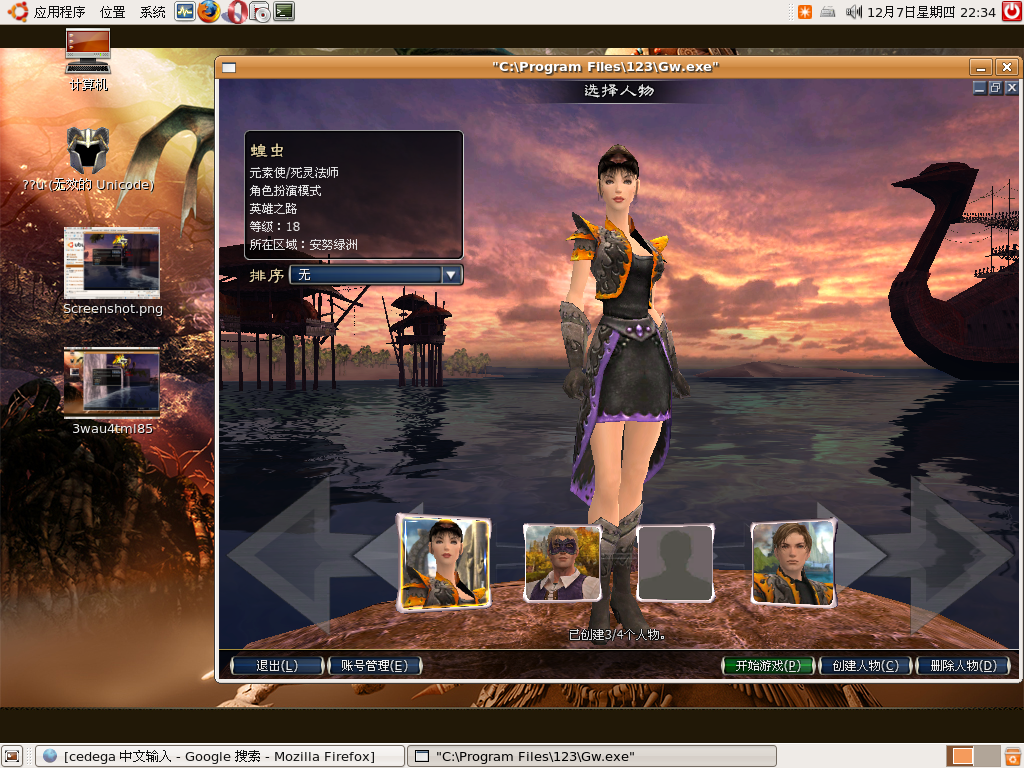Click the red power button icon

1012,12
